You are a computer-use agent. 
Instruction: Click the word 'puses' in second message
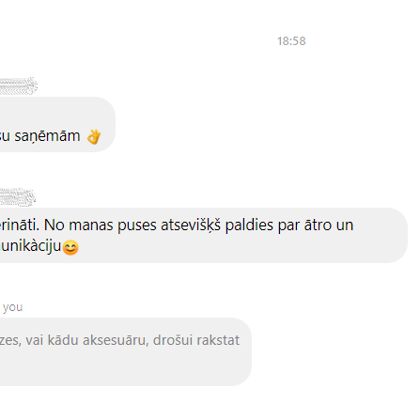pyautogui.click(x=137, y=226)
